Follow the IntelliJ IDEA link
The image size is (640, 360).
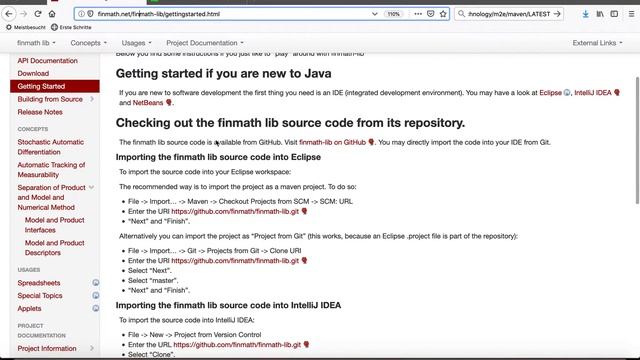[593, 93]
